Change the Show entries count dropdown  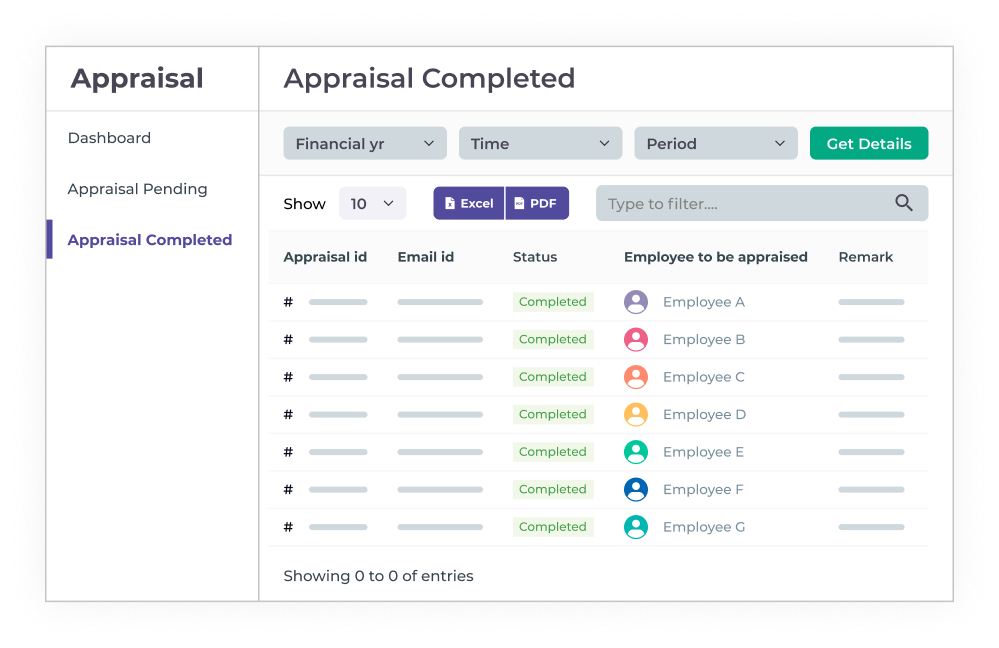[x=373, y=203]
